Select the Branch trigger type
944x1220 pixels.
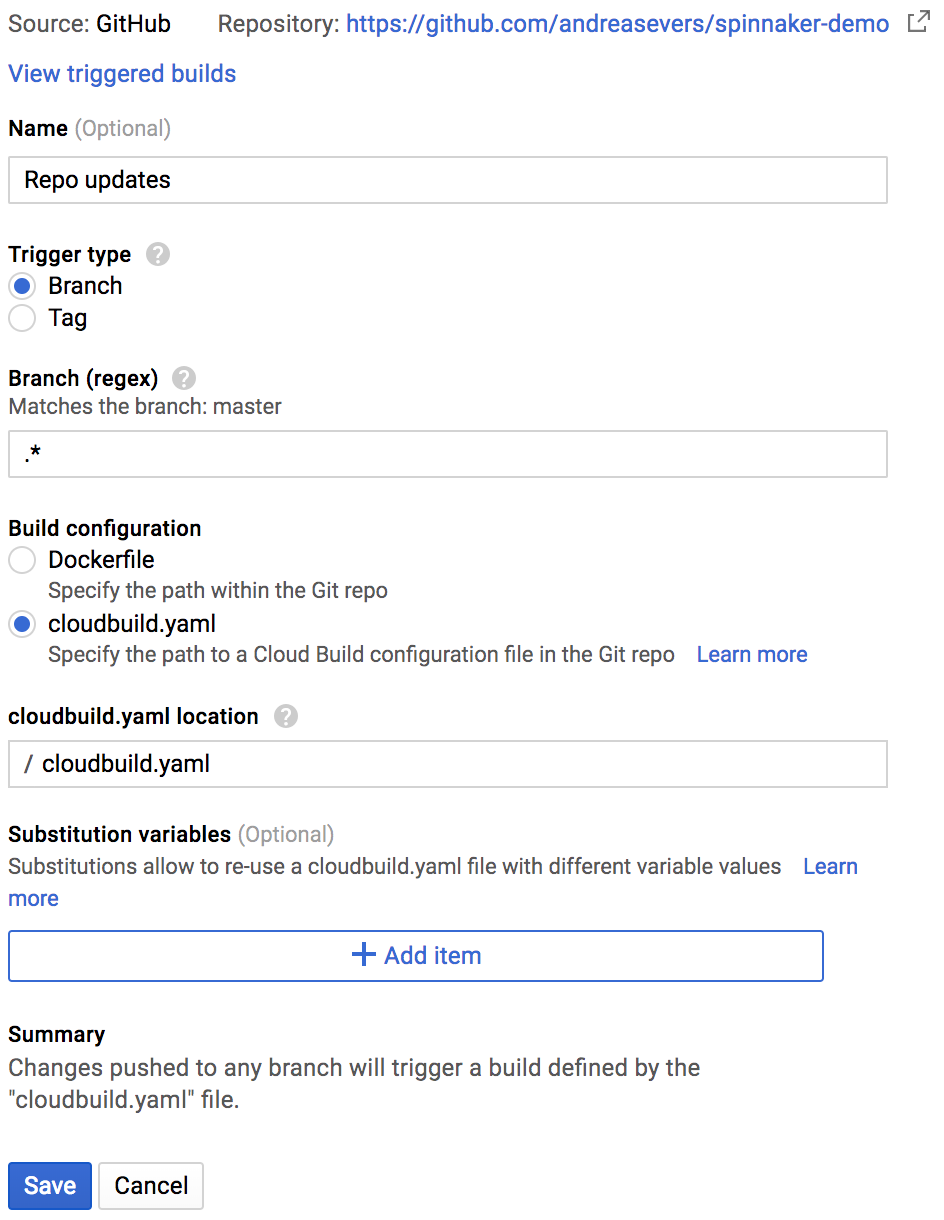point(22,286)
